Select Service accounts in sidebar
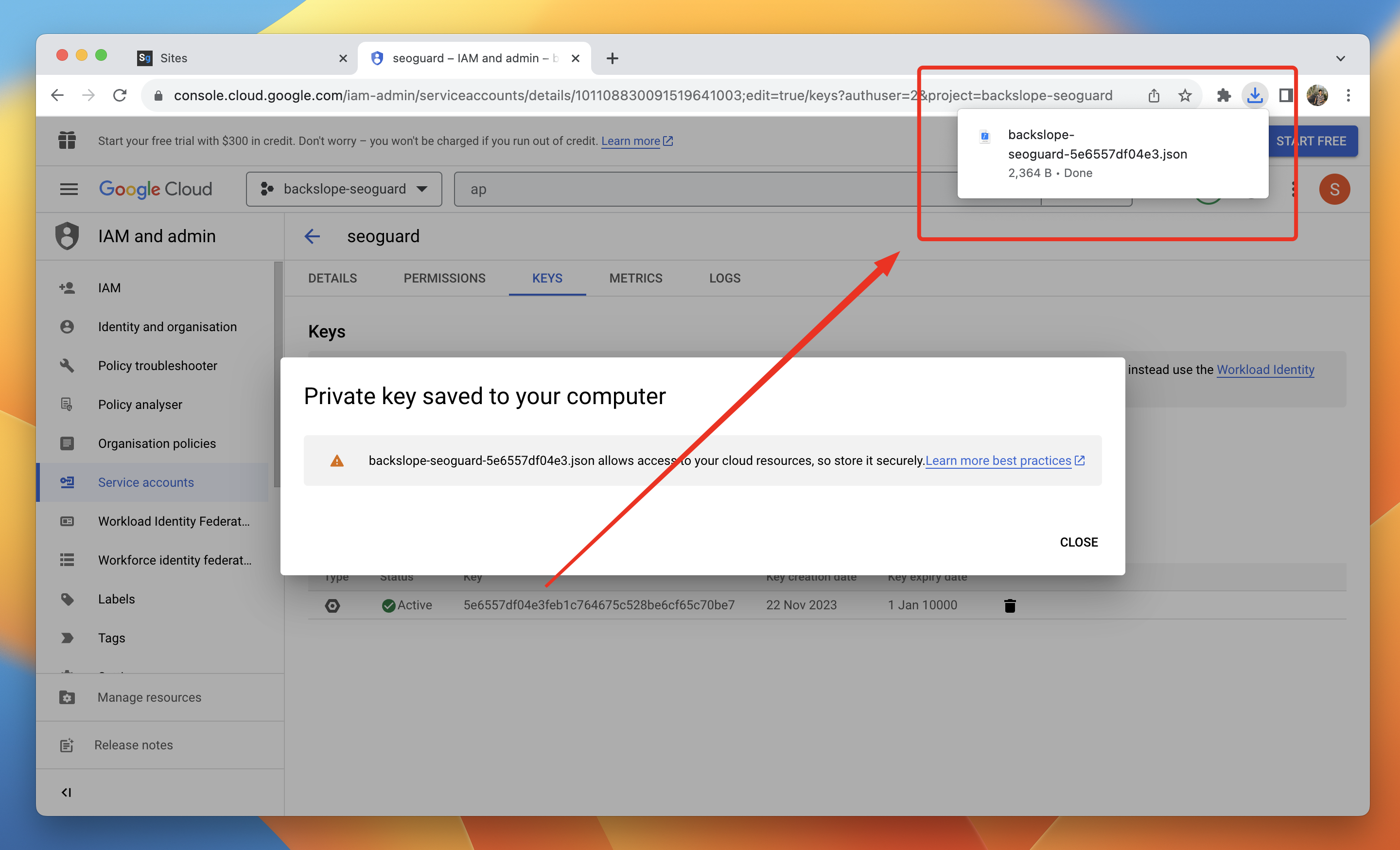The image size is (1400, 850). [x=145, y=482]
